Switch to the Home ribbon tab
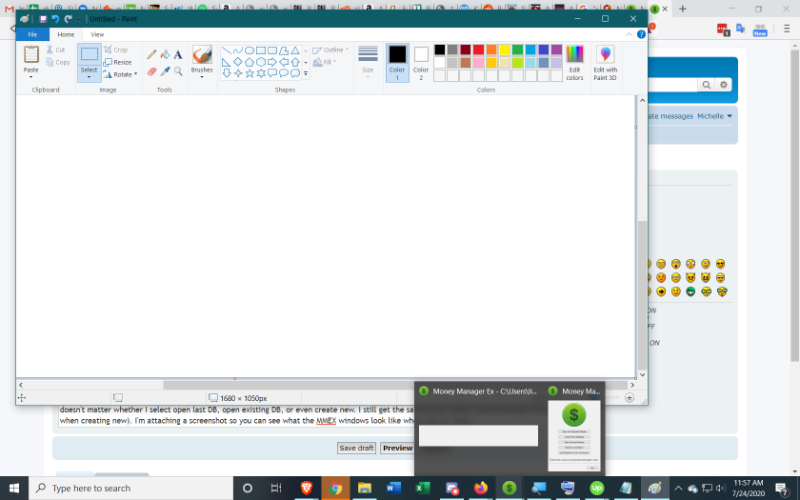This screenshot has width=800, height=500. (x=66, y=34)
